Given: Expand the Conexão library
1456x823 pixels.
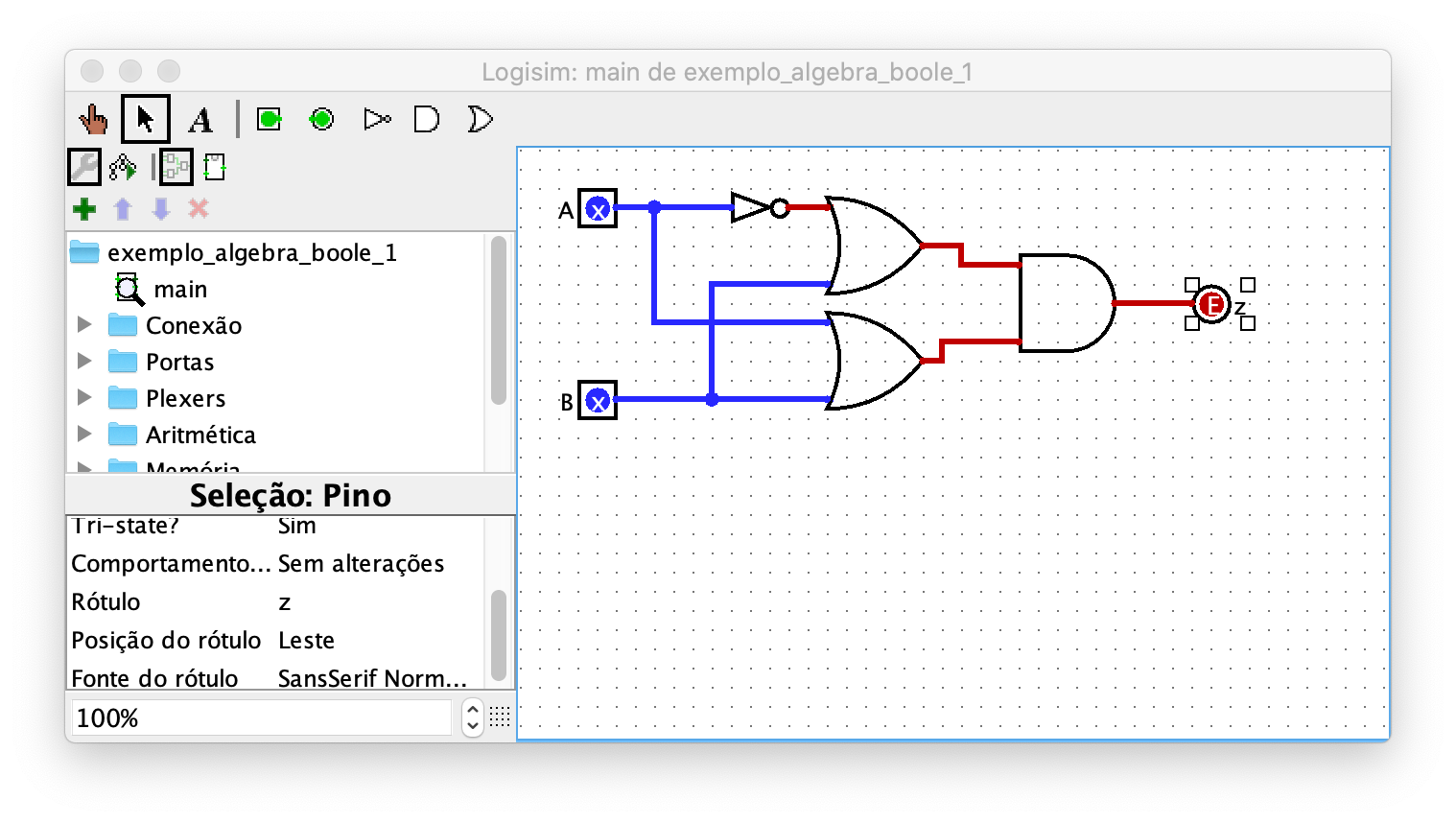Looking at the screenshot, I should point(84,324).
